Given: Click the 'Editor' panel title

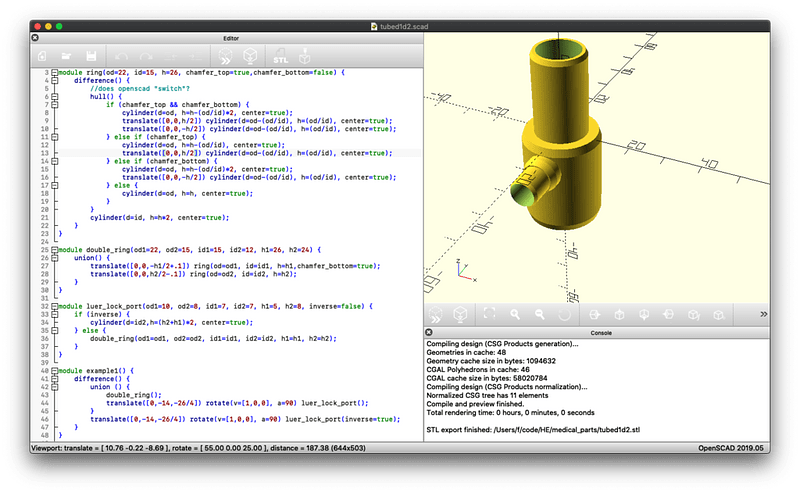Looking at the screenshot, I should tap(231, 38).
